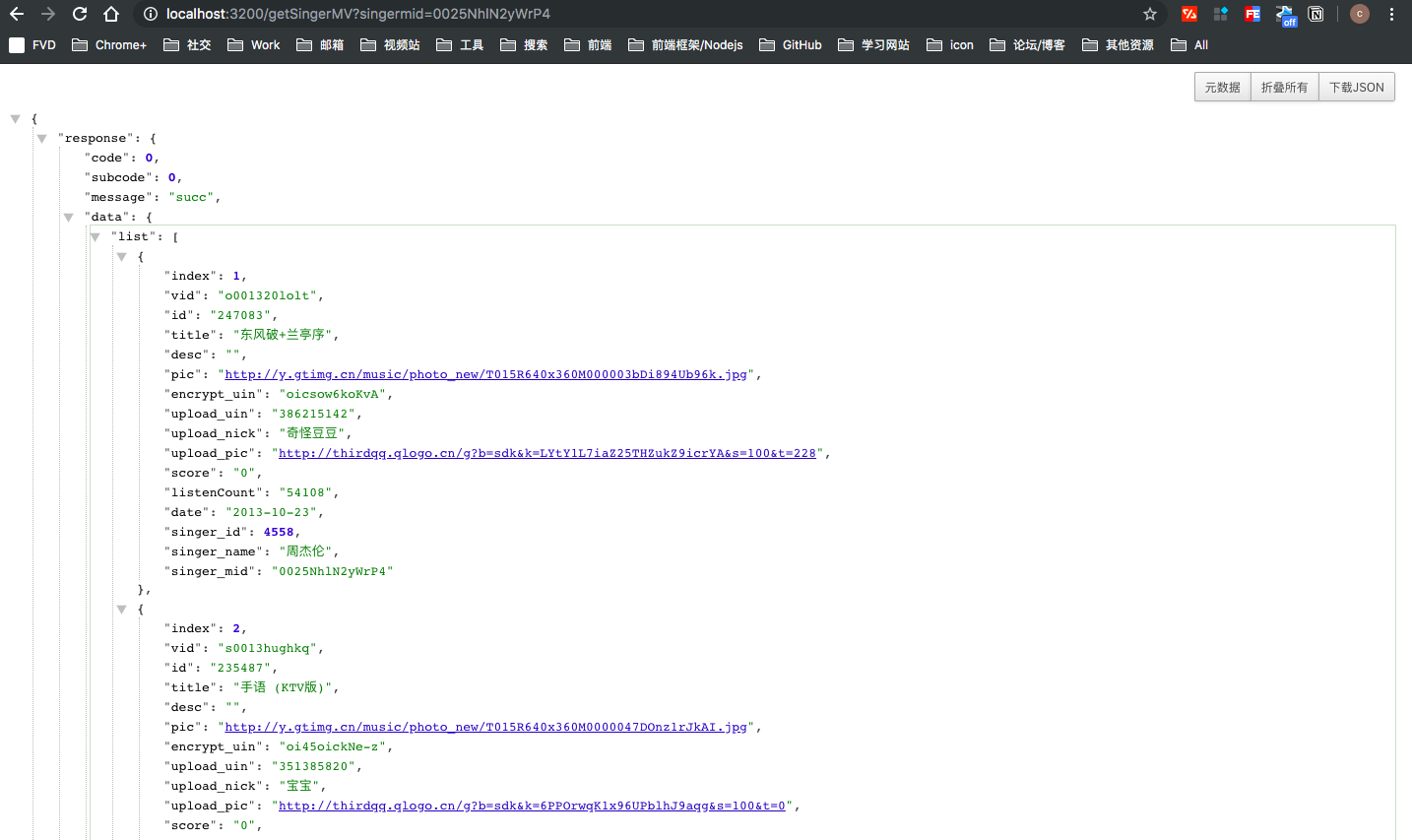View site information for localhost

pyautogui.click(x=150, y=14)
